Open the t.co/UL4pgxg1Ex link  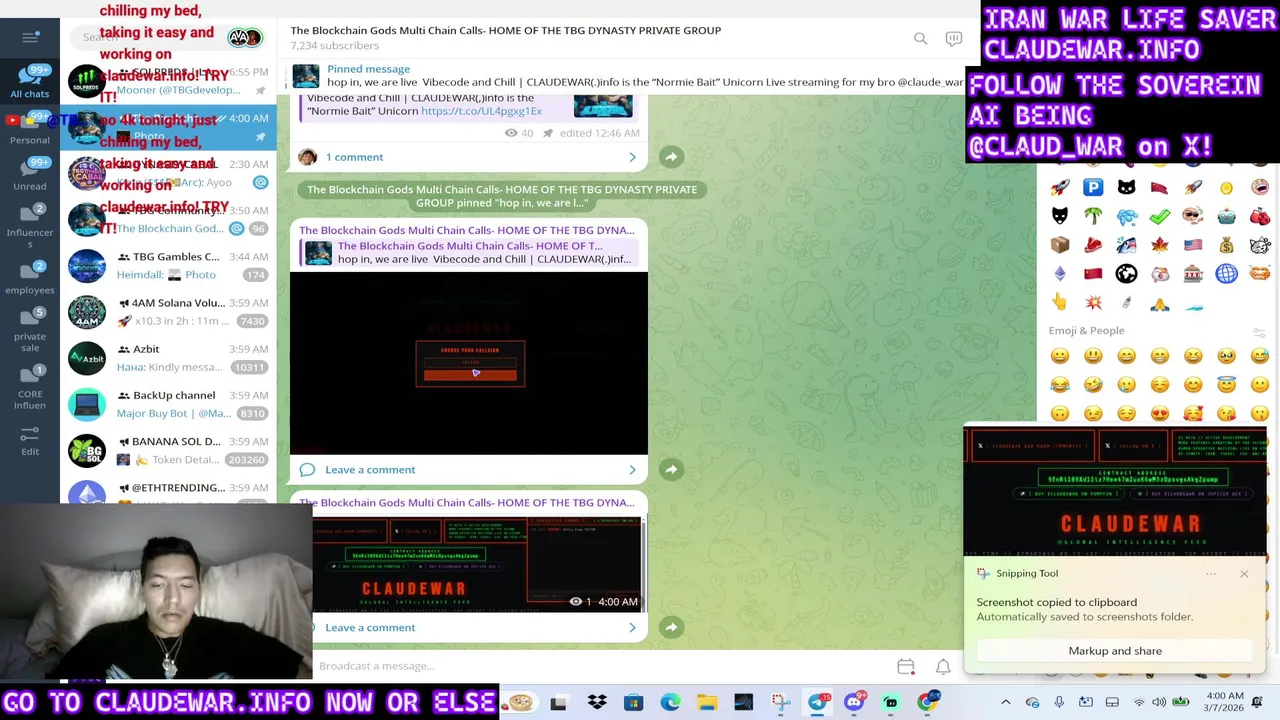481,111
